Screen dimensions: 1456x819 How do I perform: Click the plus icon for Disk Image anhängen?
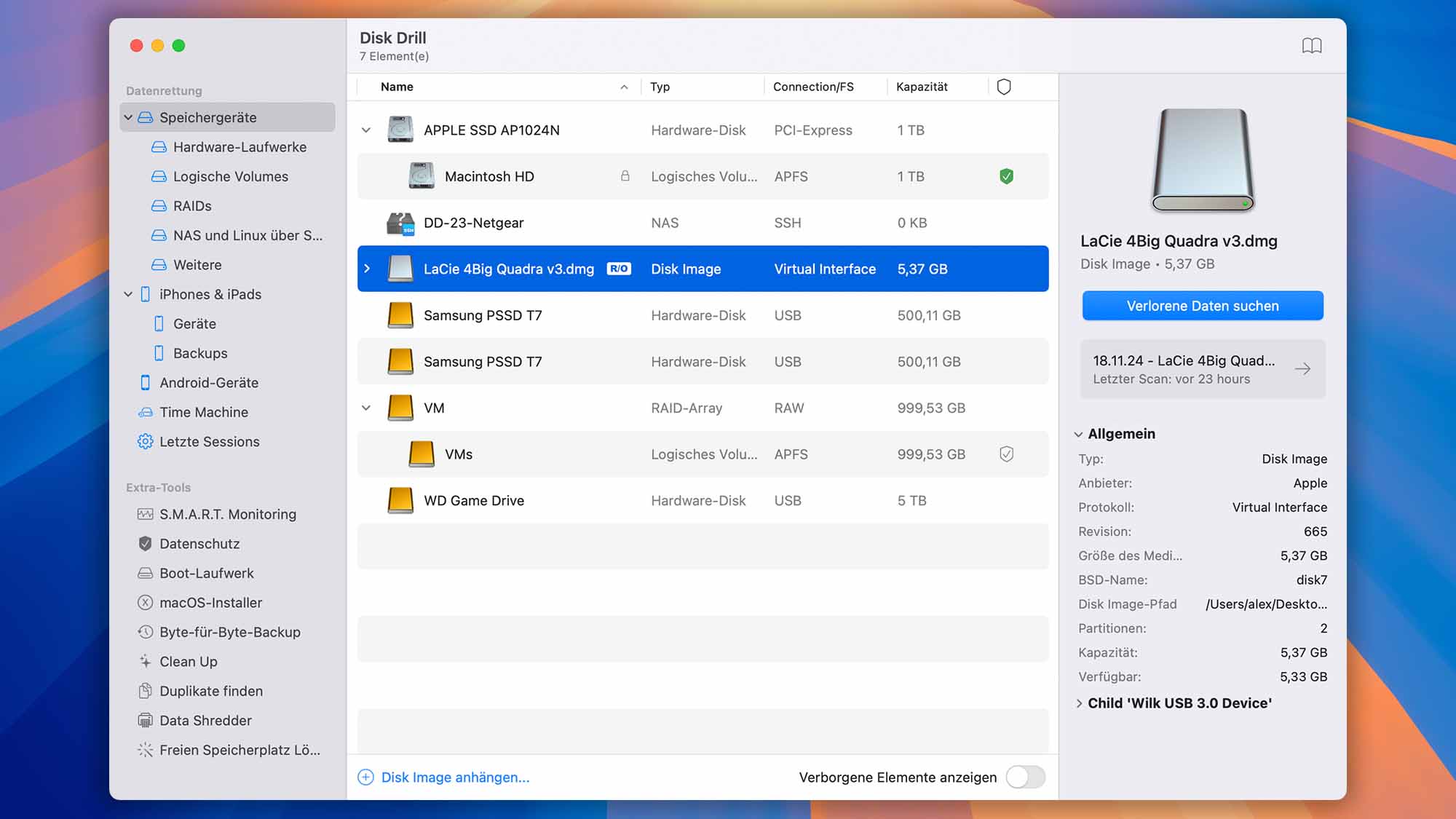pos(365,778)
